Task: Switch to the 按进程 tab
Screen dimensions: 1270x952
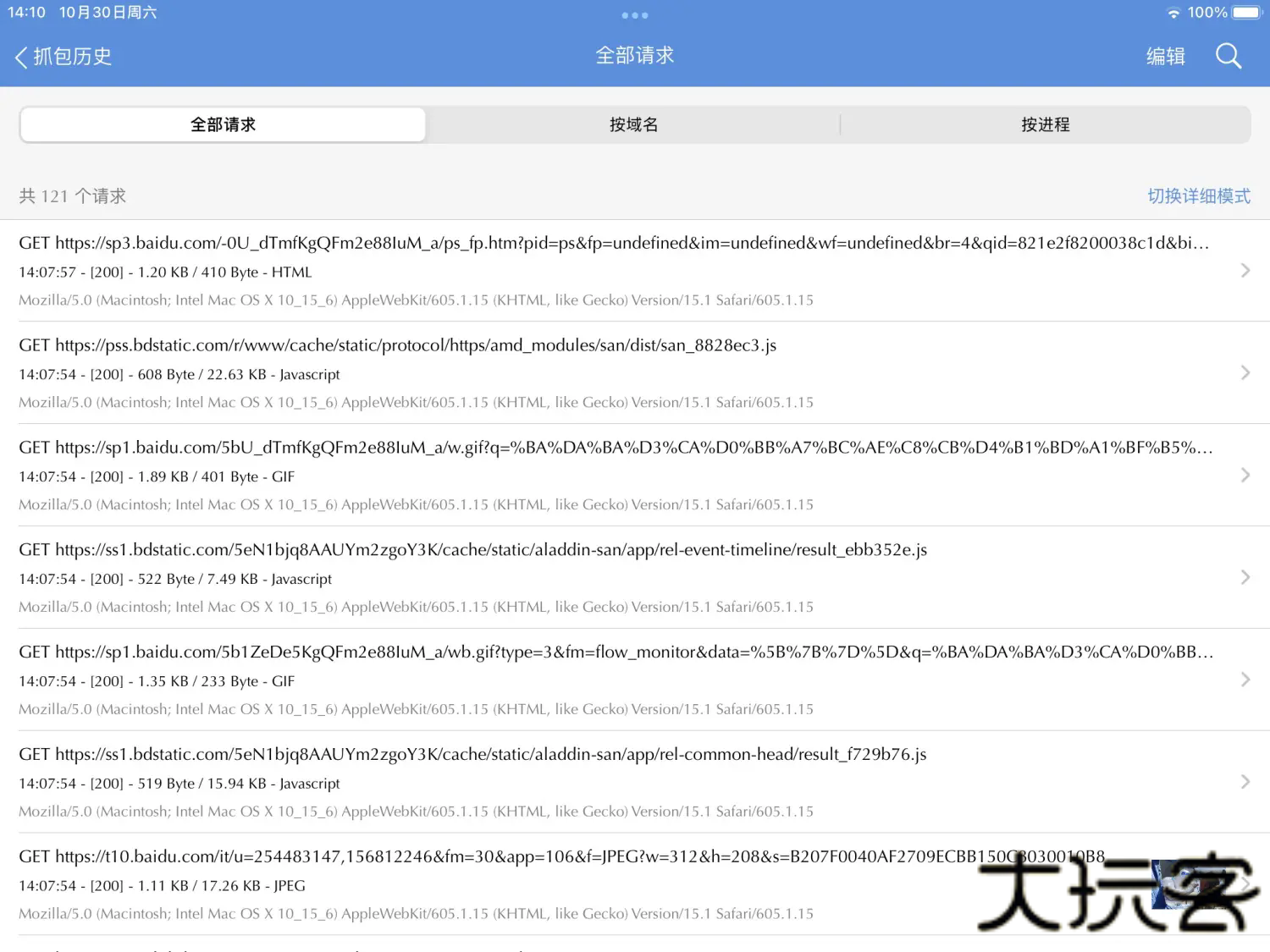Action: pyautogui.click(x=1046, y=124)
